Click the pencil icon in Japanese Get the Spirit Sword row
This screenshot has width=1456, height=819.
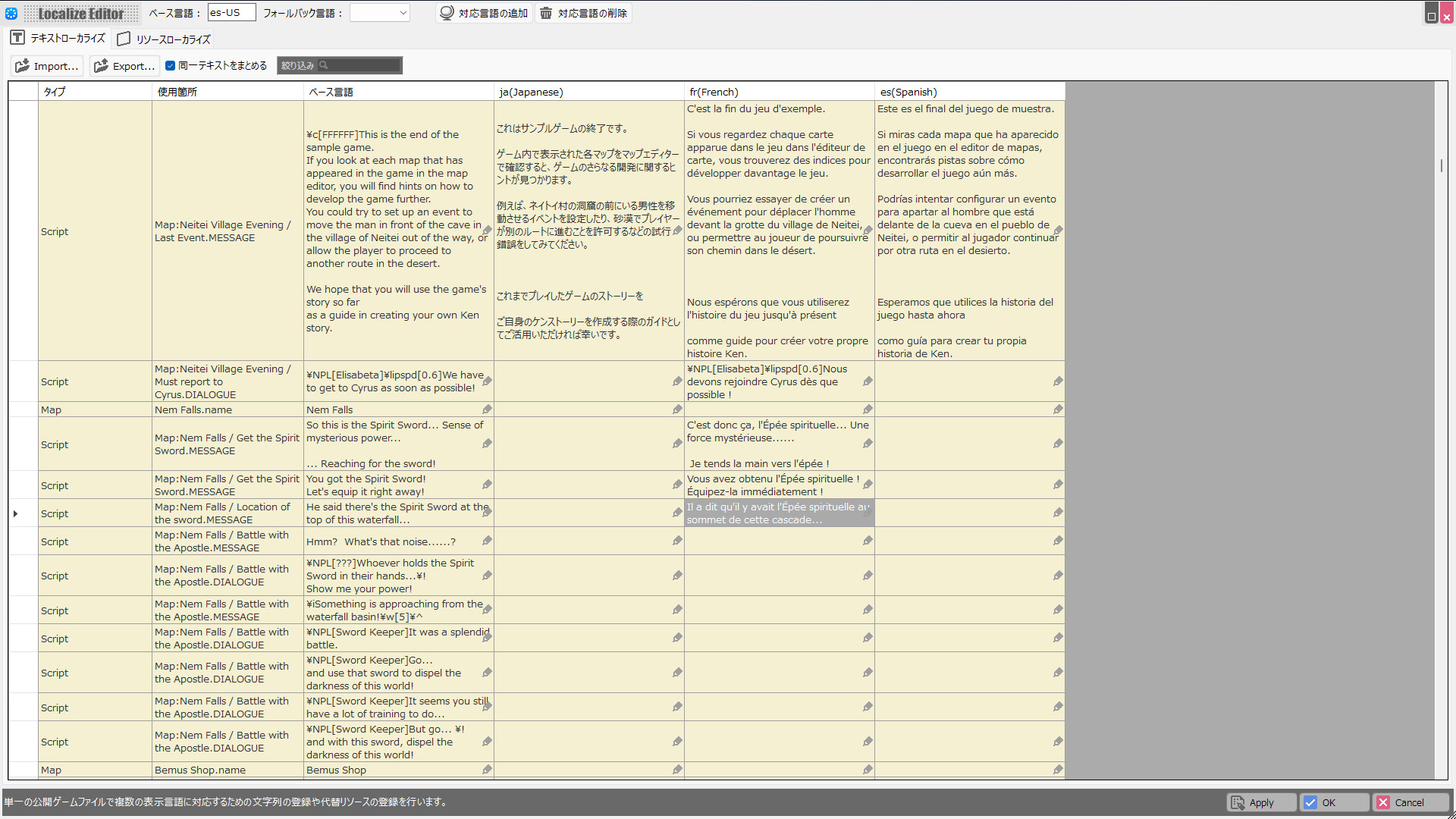click(677, 443)
